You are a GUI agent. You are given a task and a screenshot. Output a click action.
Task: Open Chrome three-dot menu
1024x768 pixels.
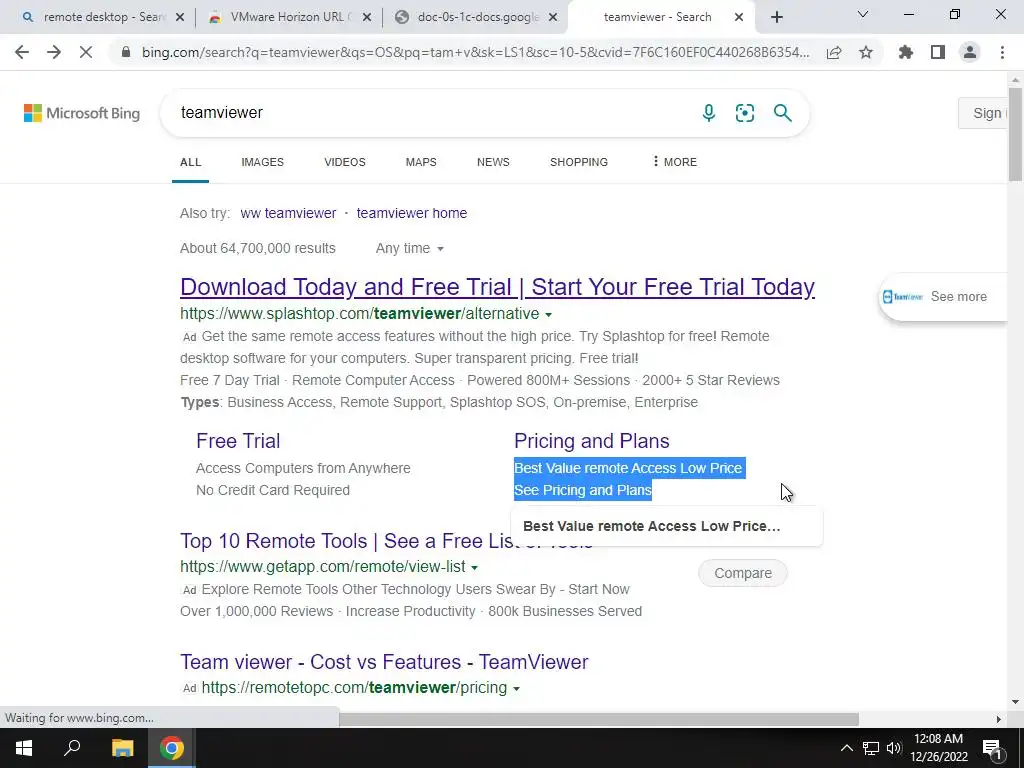pos(1002,52)
